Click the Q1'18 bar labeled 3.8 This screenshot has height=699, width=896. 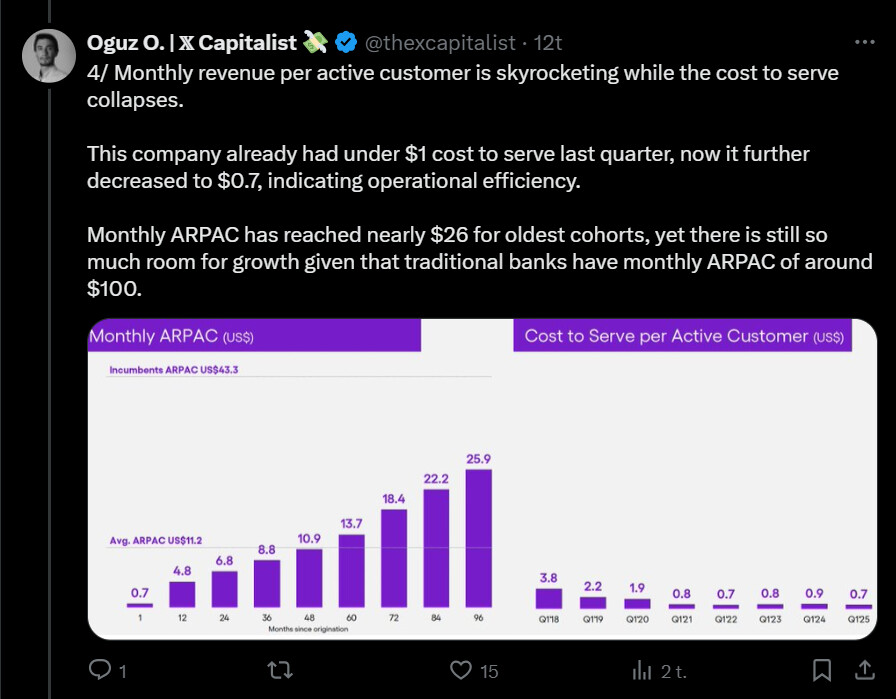point(549,598)
